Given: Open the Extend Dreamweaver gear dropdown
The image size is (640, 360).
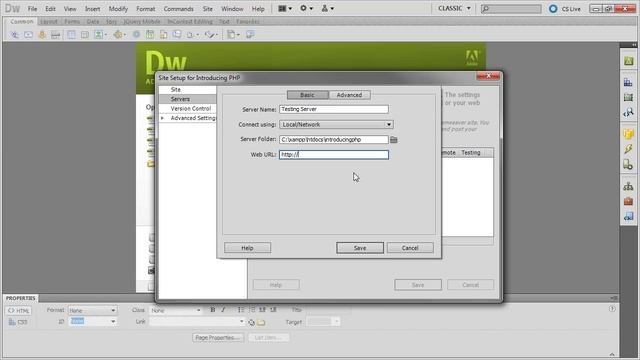Looking at the screenshot, I should click(306, 8).
